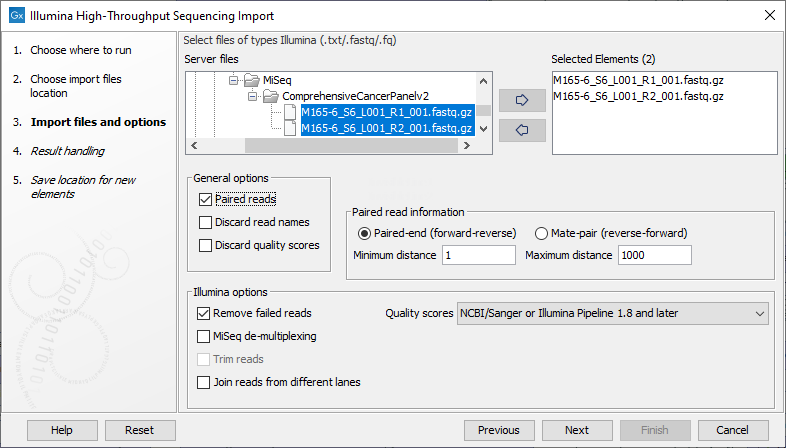Select step 5 Save location for new elements
The image size is (786, 448).
click(x=83, y=187)
